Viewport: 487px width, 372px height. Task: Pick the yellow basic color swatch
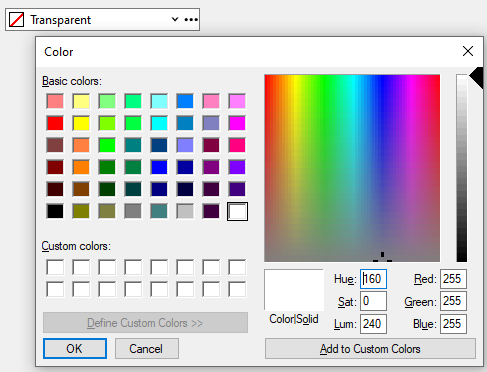[81, 123]
